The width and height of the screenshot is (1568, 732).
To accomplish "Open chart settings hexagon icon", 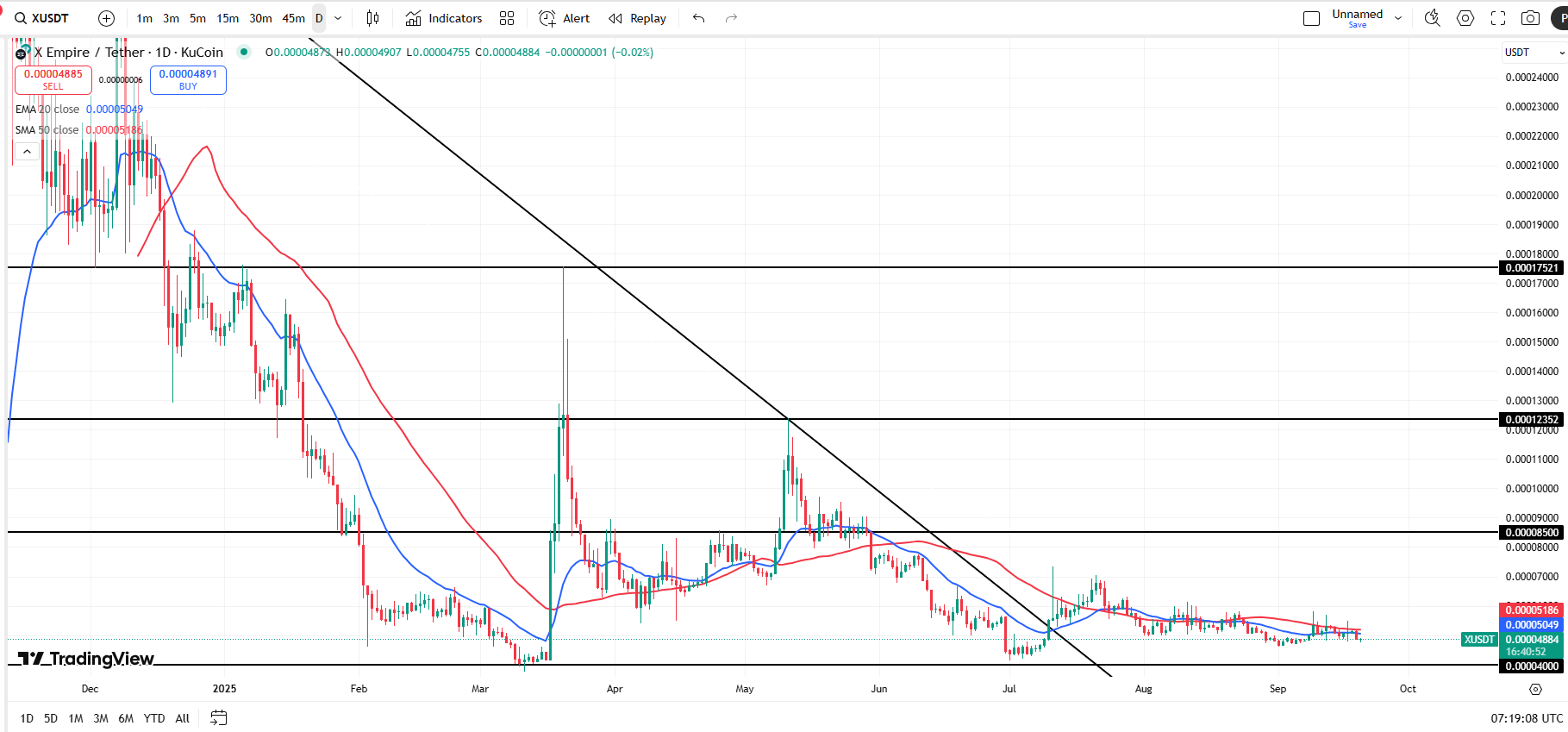I will tap(1465, 18).
